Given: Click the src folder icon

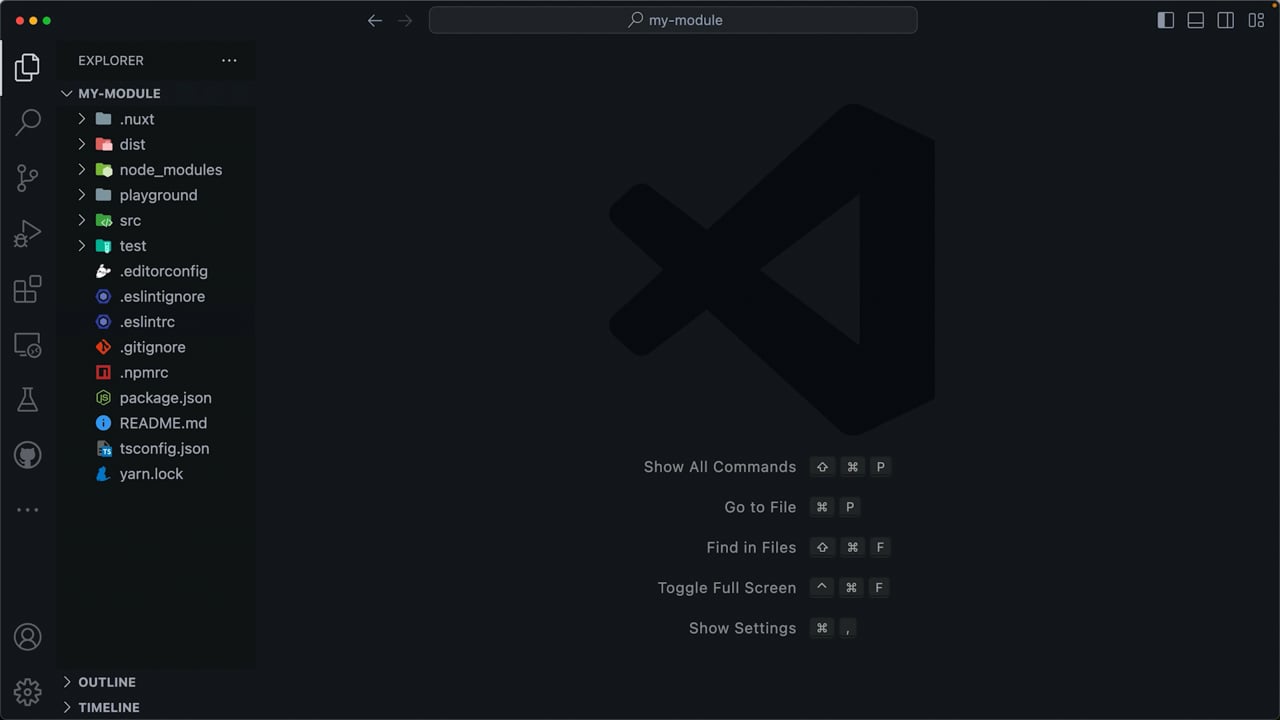Looking at the screenshot, I should tap(103, 220).
